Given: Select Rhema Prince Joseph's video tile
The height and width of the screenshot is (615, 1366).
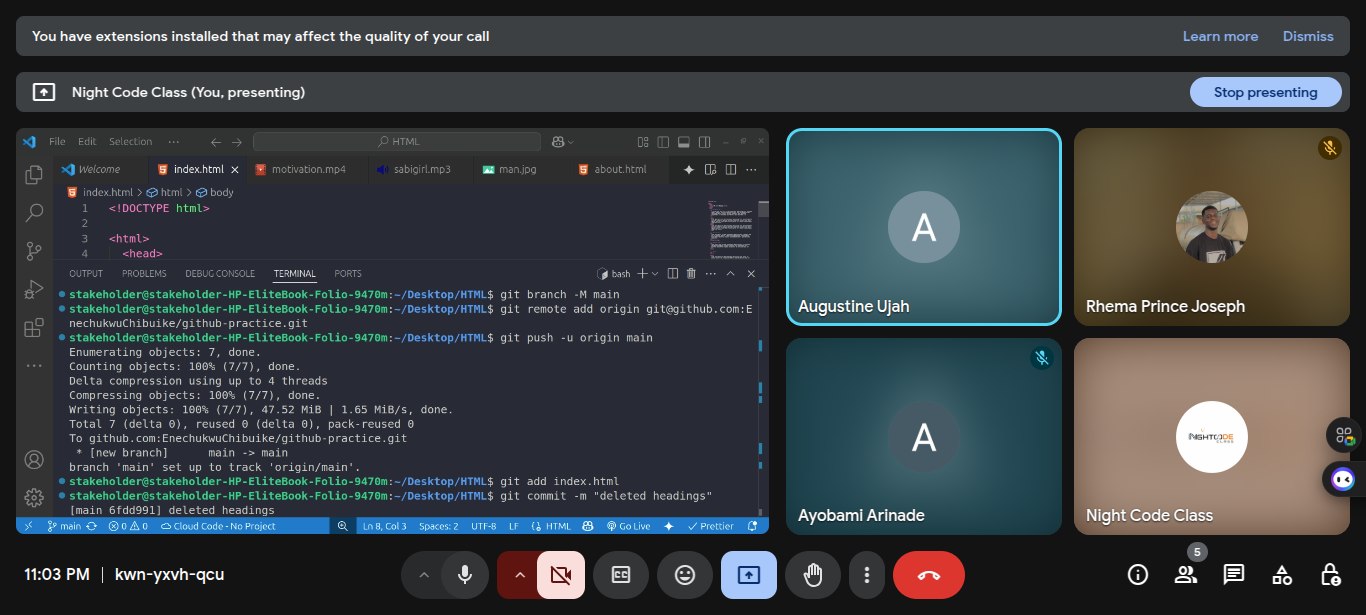Looking at the screenshot, I should (1212, 227).
